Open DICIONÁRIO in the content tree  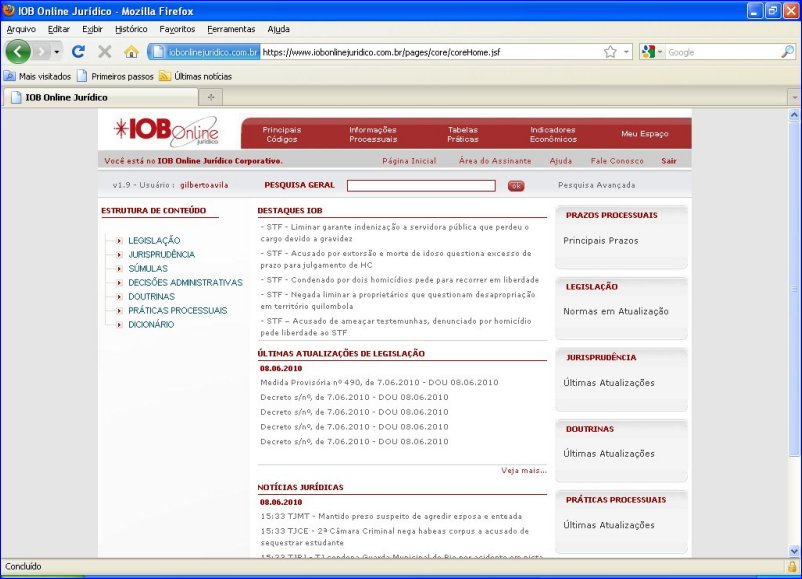click(x=151, y=324)
